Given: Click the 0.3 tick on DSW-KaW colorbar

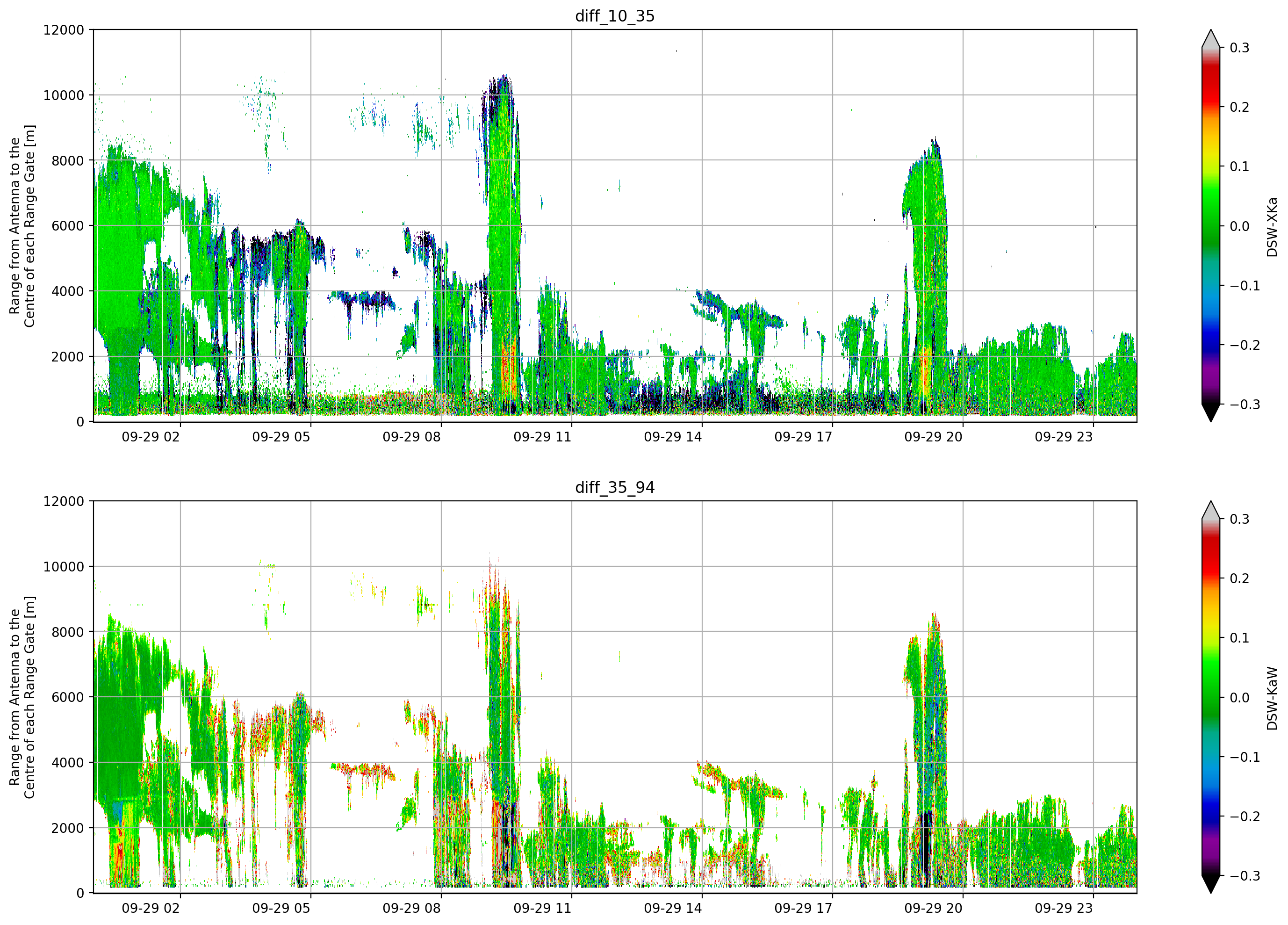Looking at the screenshot, I should tap(1240, 519).
